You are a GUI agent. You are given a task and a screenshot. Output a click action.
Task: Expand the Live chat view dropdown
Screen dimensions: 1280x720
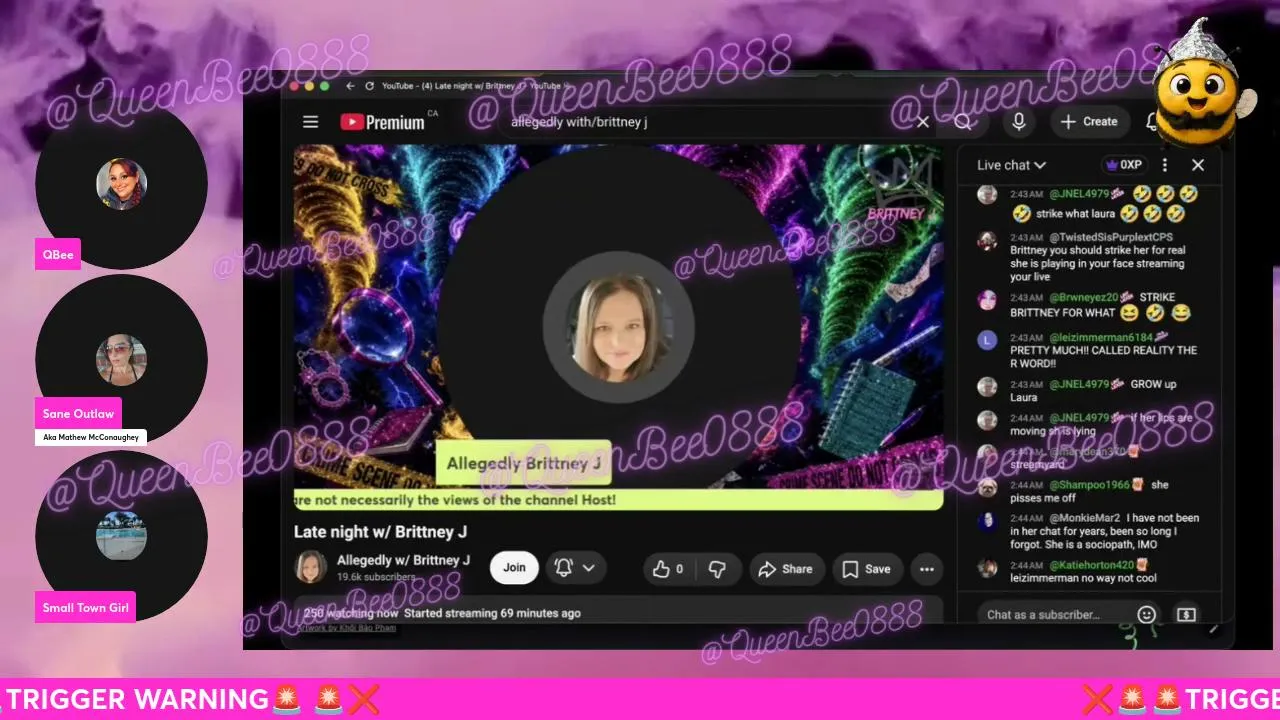click(1011, 165)
